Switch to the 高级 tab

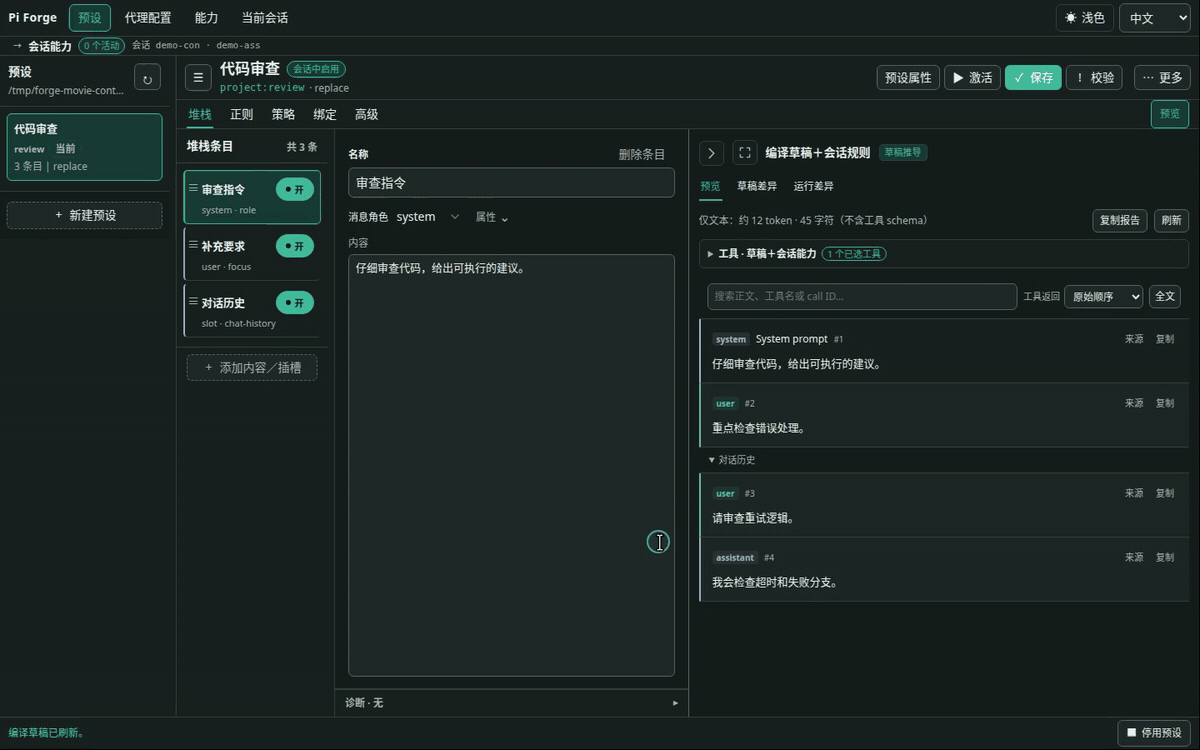tap(367, 114)
